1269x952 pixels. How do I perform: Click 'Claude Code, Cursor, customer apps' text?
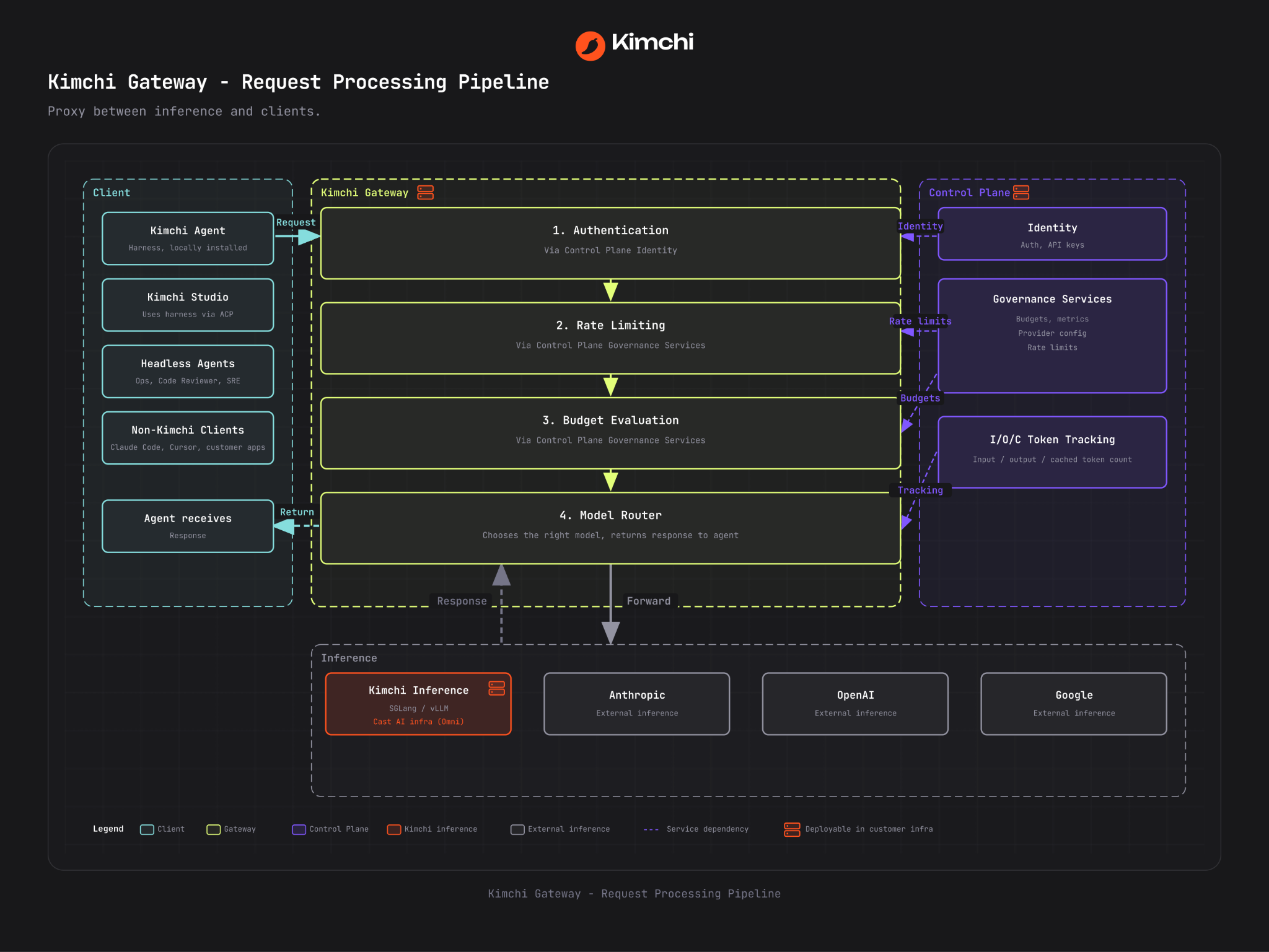click(188, 447)
